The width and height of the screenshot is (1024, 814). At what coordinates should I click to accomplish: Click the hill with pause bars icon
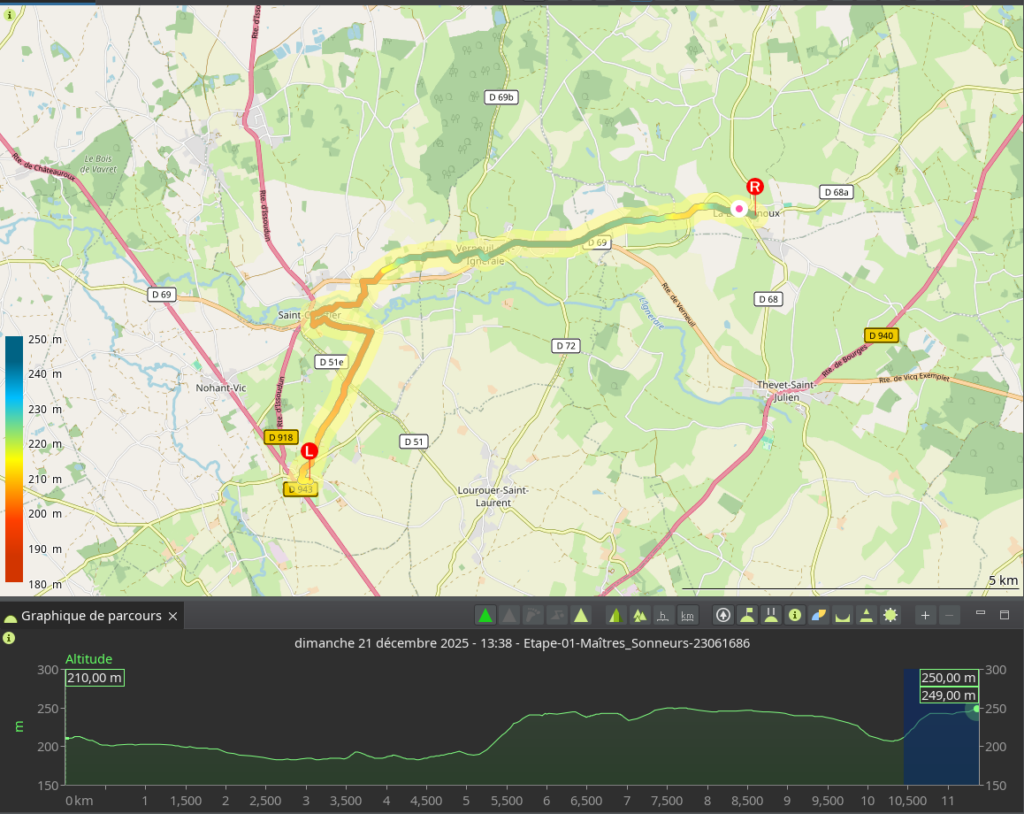pos(771,615)
